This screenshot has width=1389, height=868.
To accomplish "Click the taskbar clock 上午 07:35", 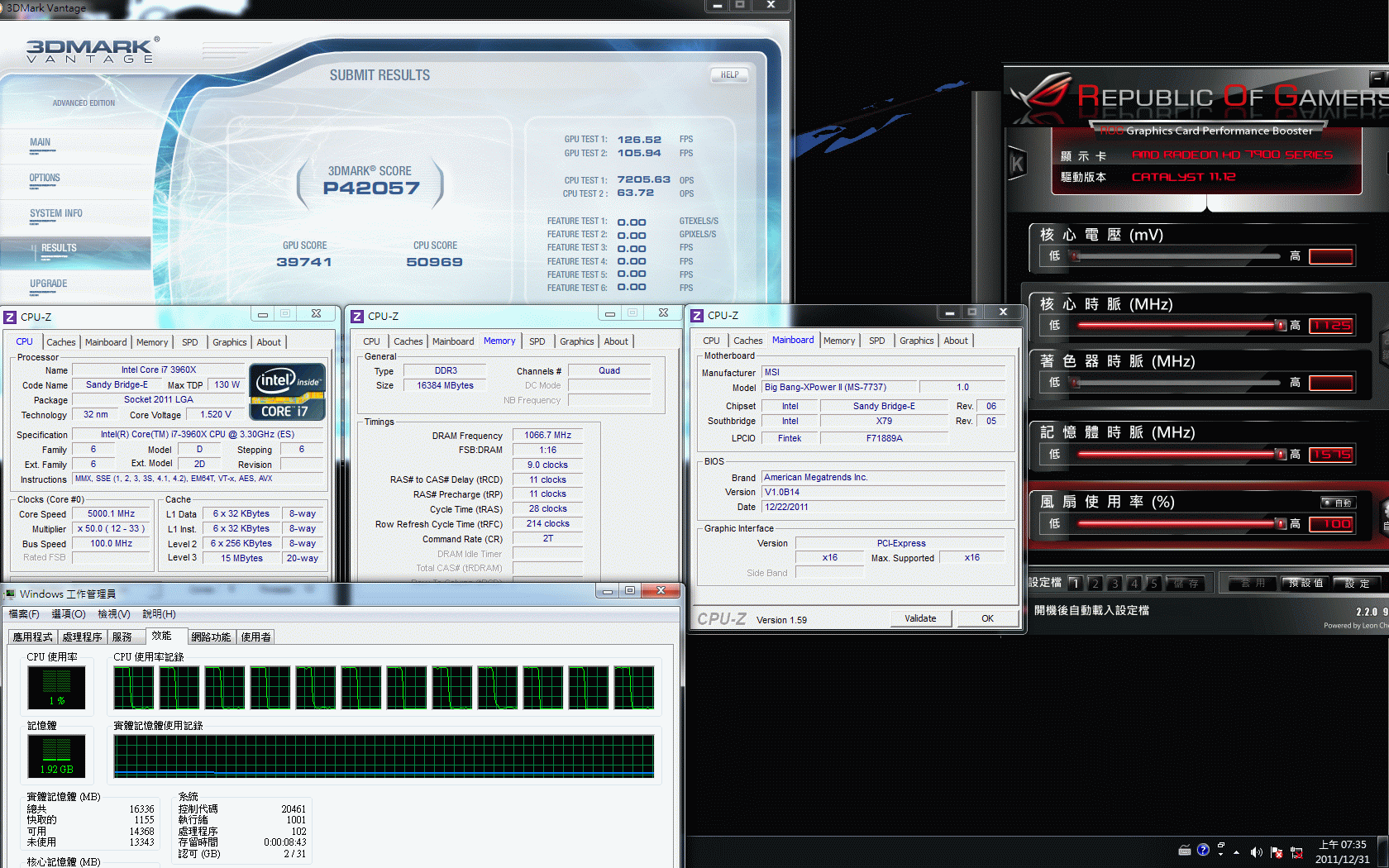I will click(x=1343, y=845).
